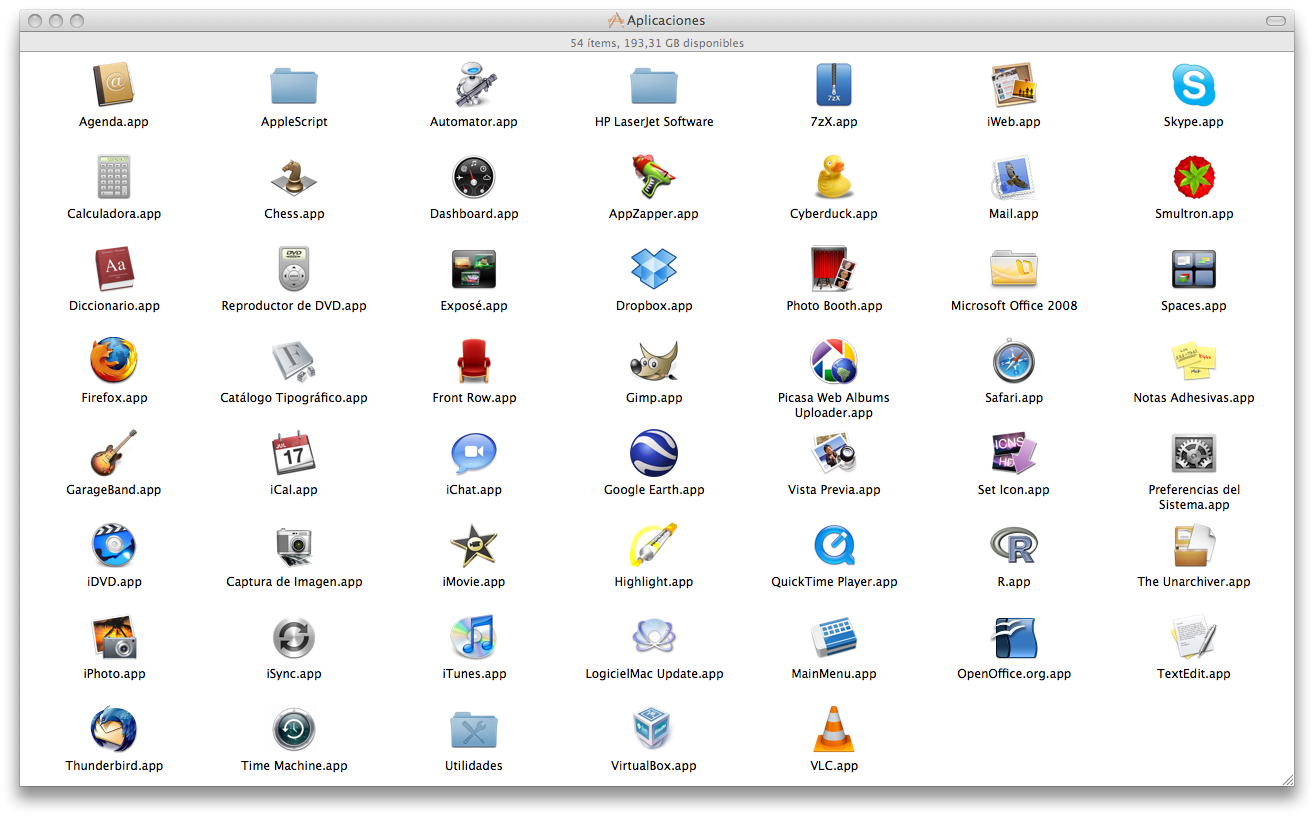Open Google Earth
The image size is (1314, 816).
[x=653, y=453]
